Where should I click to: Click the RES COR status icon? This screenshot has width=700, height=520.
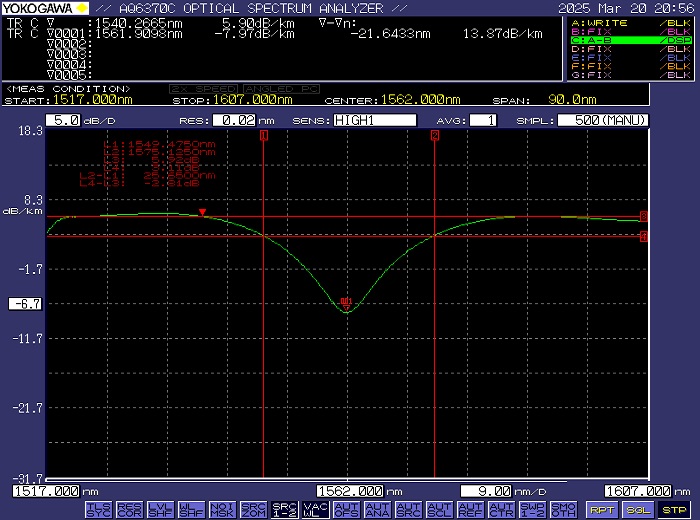pos(129,509)
